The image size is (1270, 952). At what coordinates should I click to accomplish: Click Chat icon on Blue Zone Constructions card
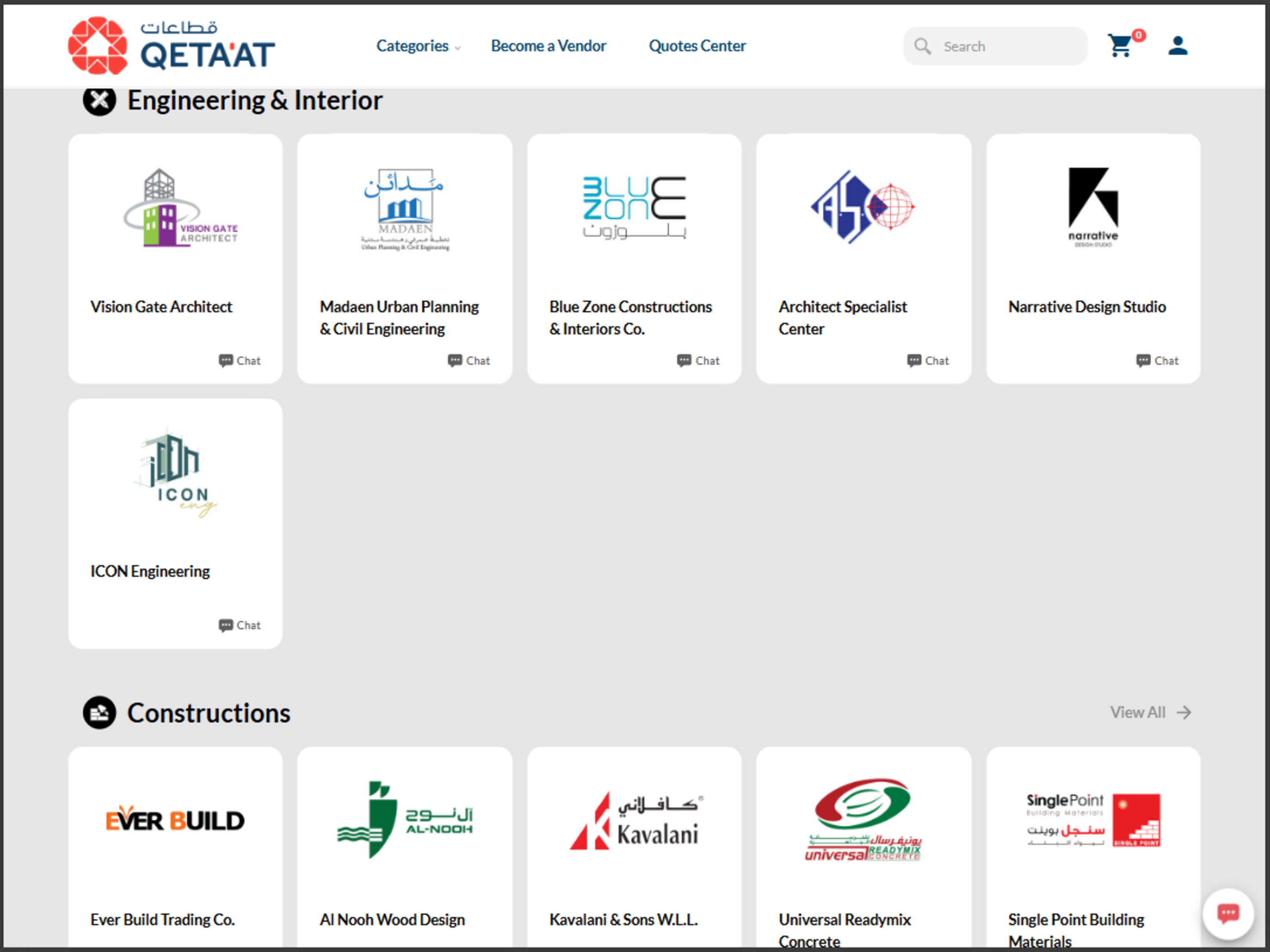684,360
